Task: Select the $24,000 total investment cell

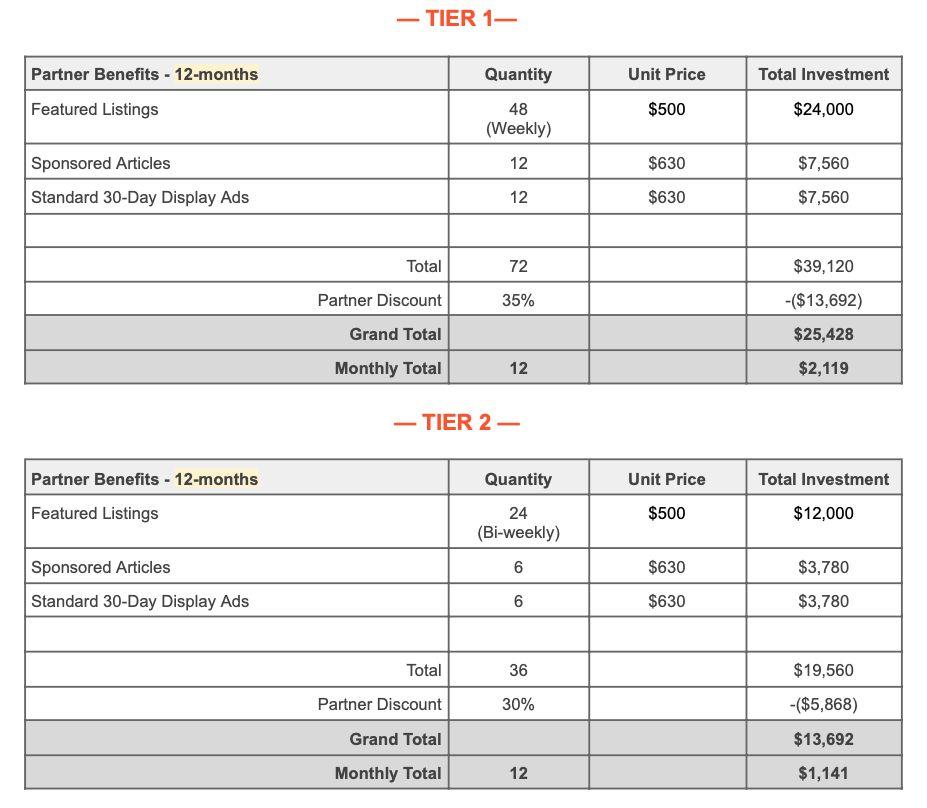Action: point(824,117)
